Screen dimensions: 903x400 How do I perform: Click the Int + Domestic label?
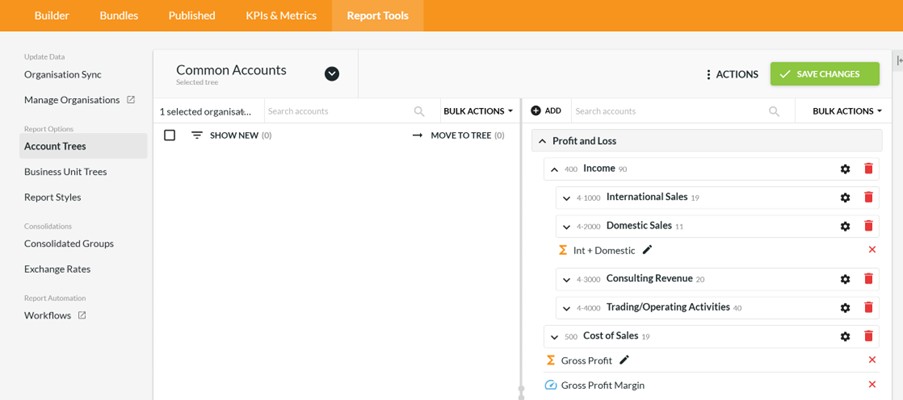click(604, 250)
